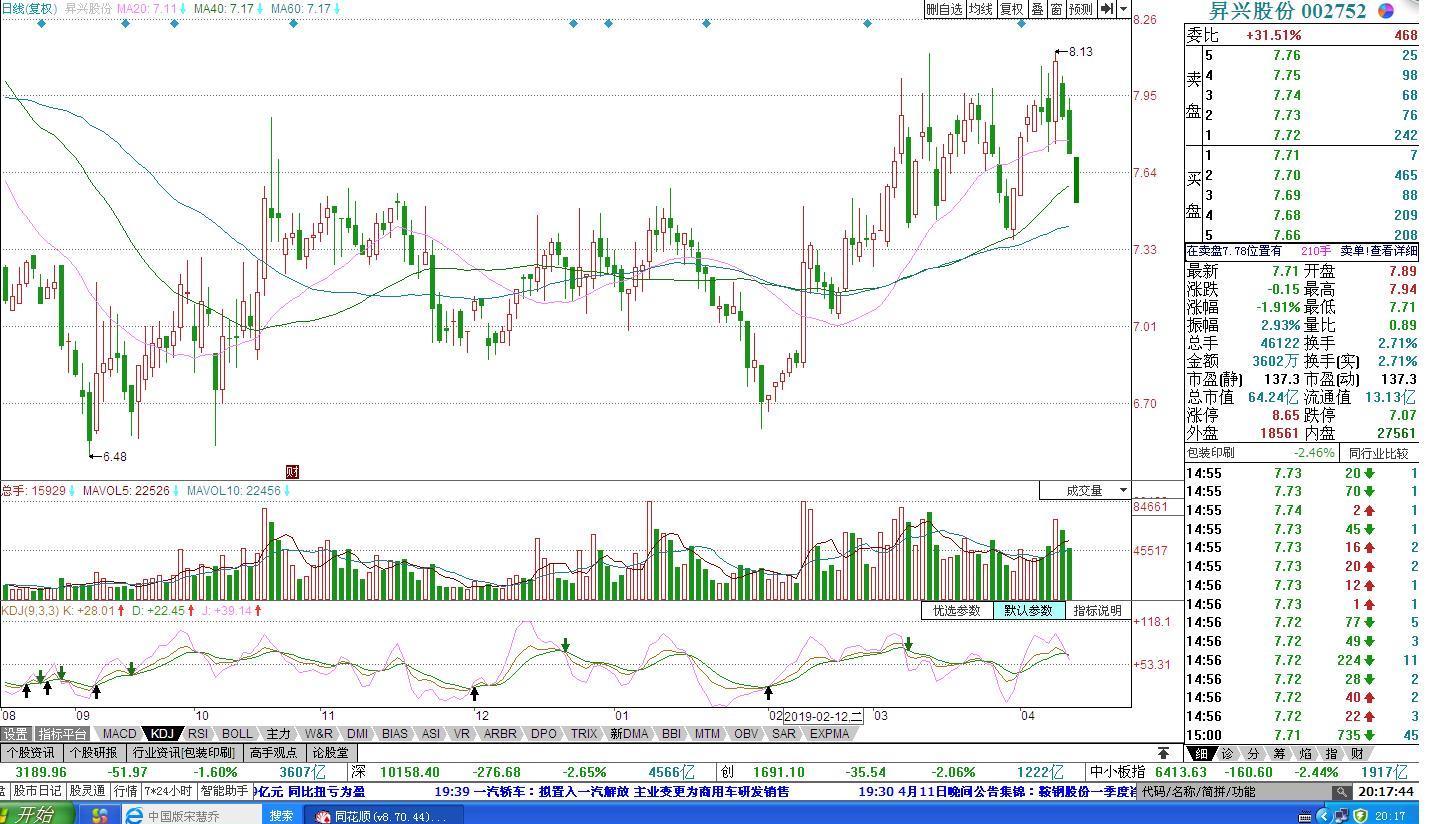The image size is (1440, 824).
Task: Switch to the RSI indicator tab
Action: (198, 734)
